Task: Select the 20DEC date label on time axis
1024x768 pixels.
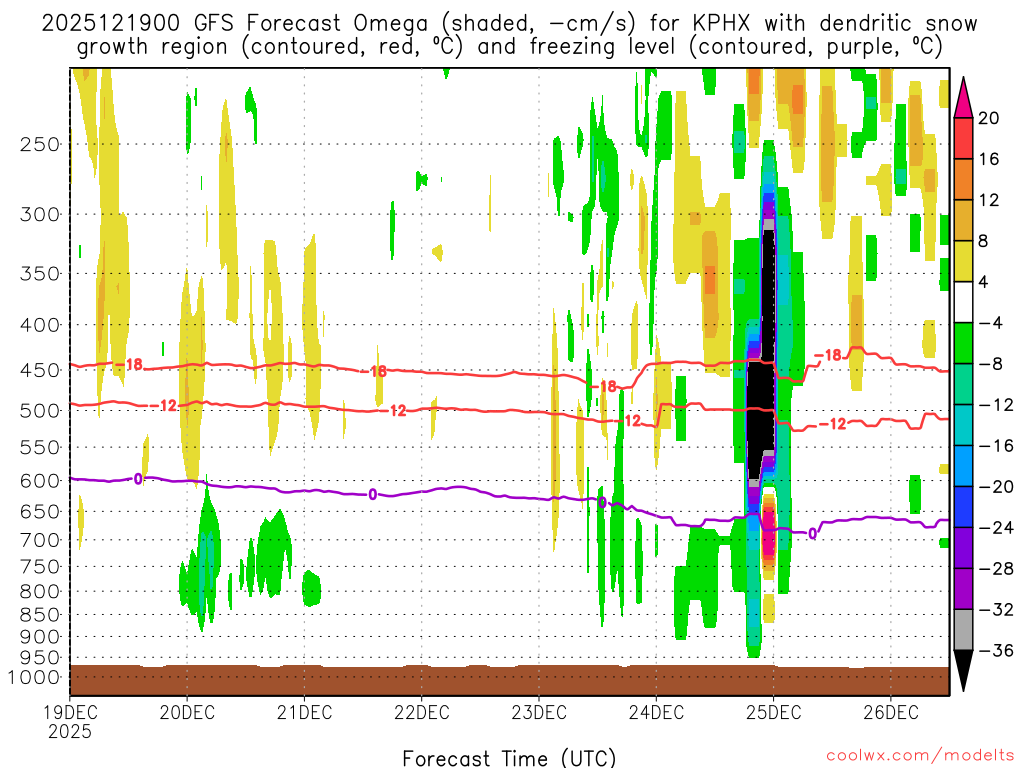Action: tap(187, 712)
